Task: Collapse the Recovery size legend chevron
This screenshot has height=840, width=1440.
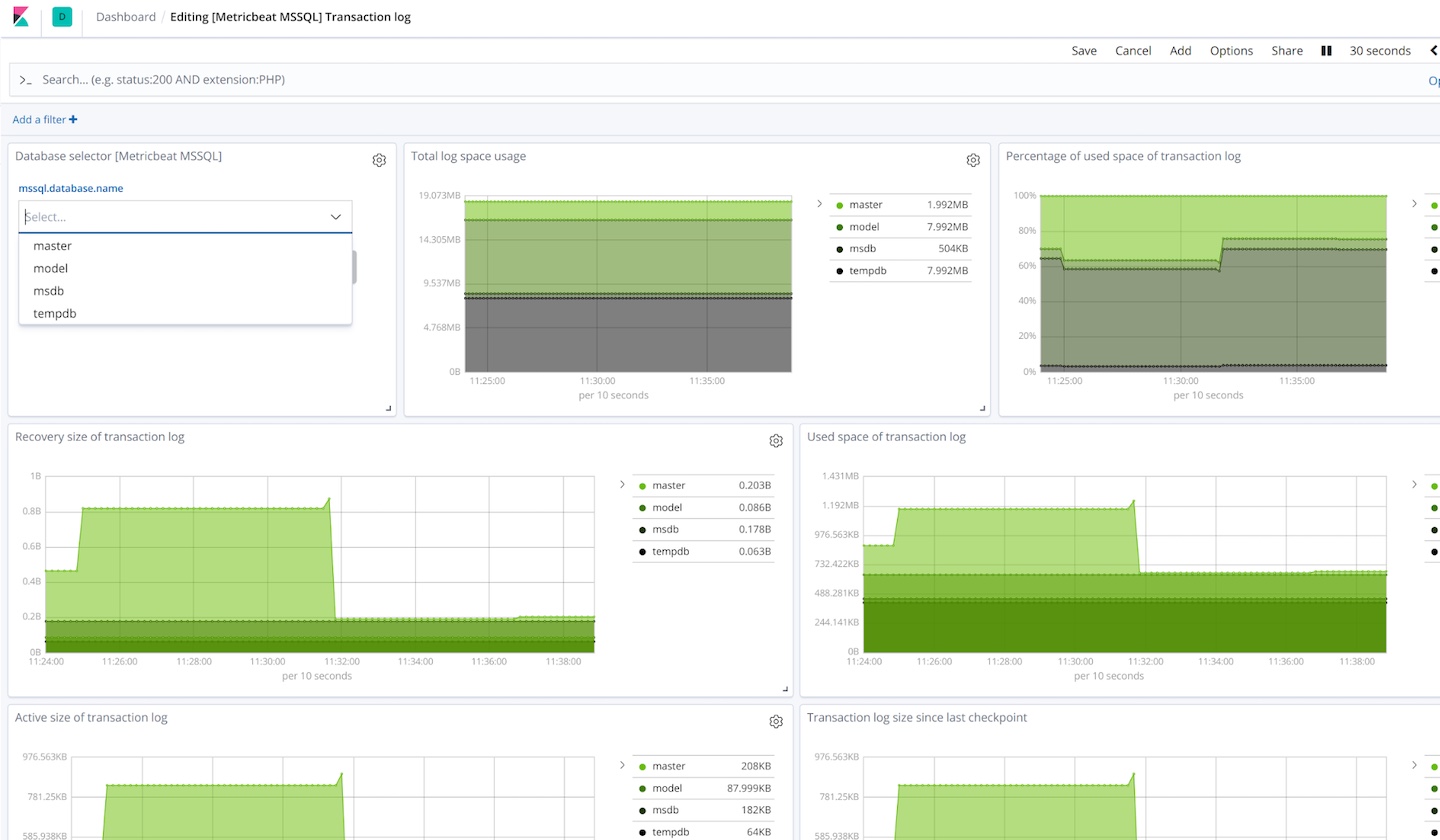Action: click(x=622, y=485)
